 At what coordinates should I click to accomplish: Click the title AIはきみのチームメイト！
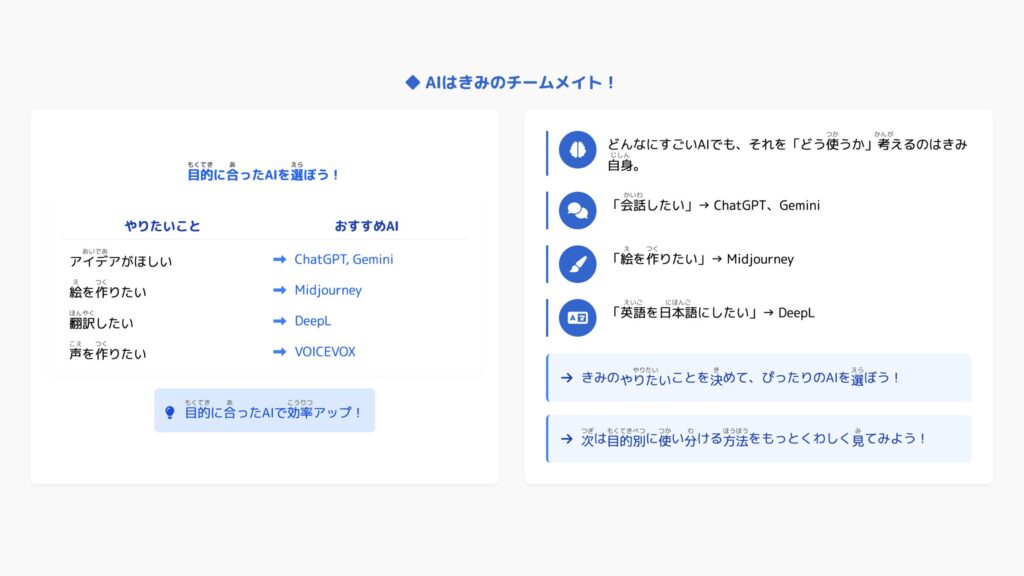(520, 82)
